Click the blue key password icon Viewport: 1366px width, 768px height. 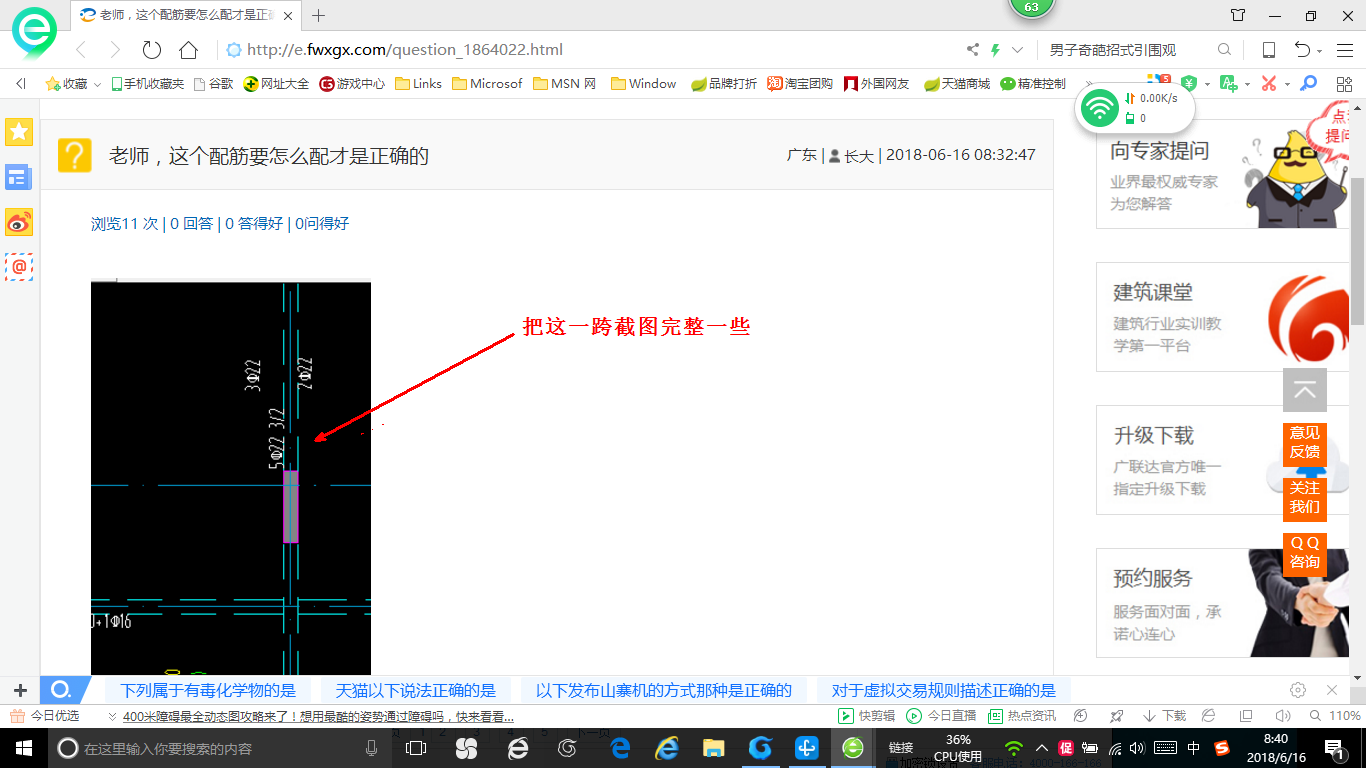point(1308,84)
